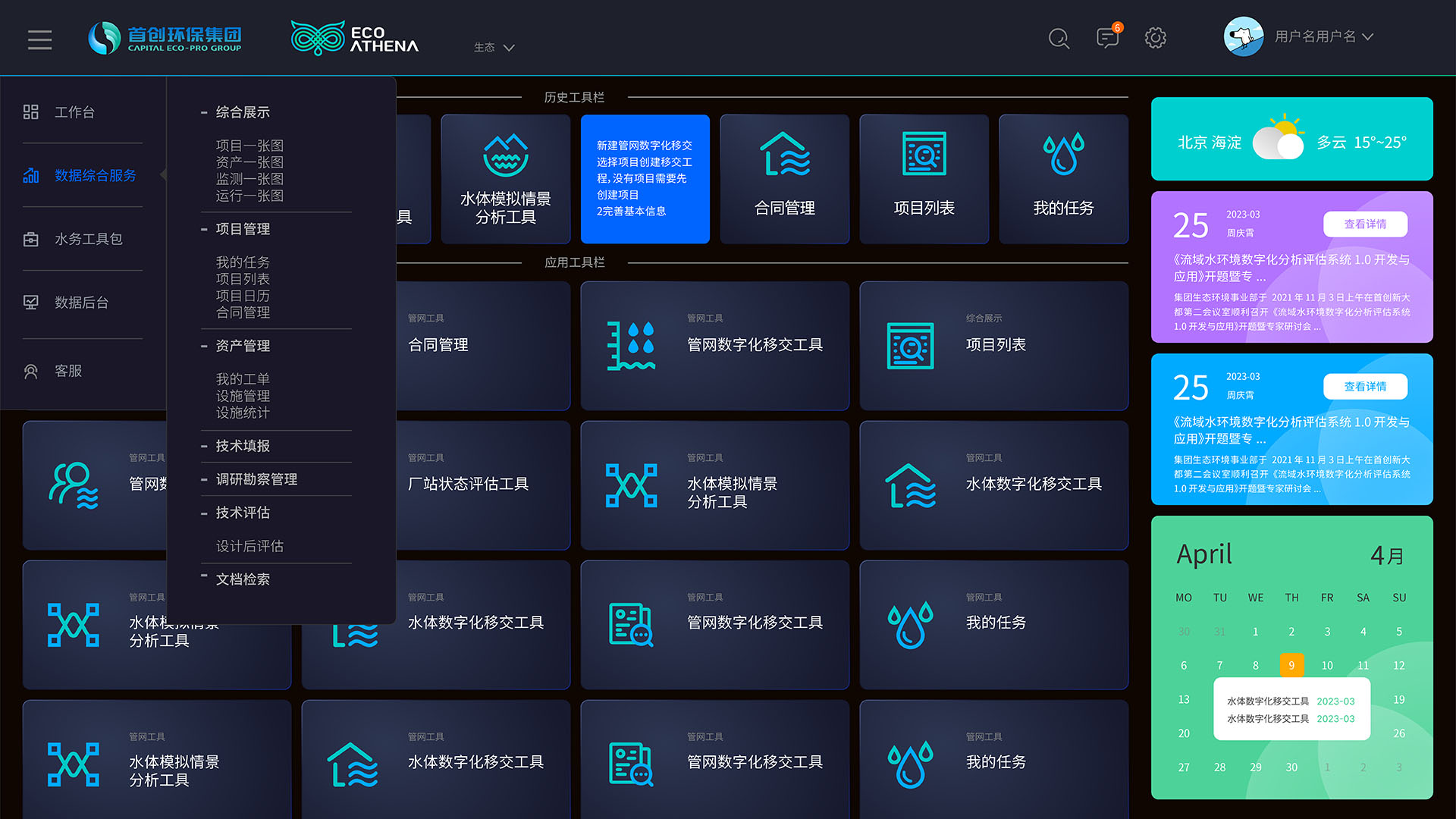Click 查看详情 on the blue news card
1456x819 pixels.
pyautogui.click(x=1365, y=387)
